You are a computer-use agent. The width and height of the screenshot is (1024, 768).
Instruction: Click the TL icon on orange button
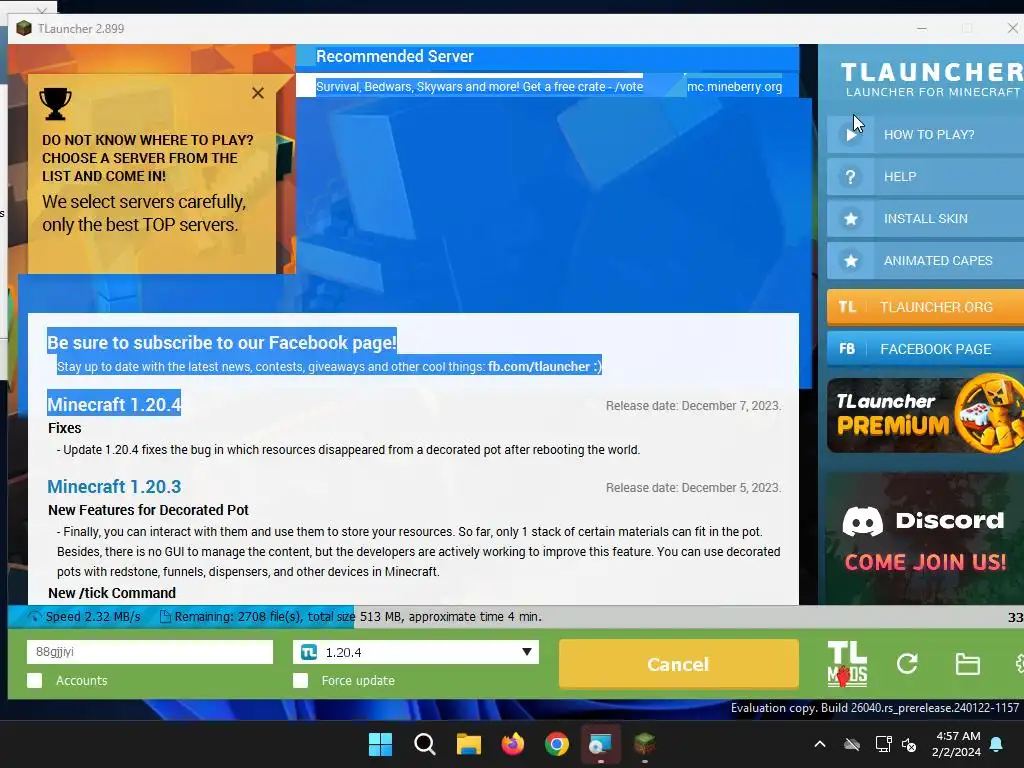(x=847, y=307)
